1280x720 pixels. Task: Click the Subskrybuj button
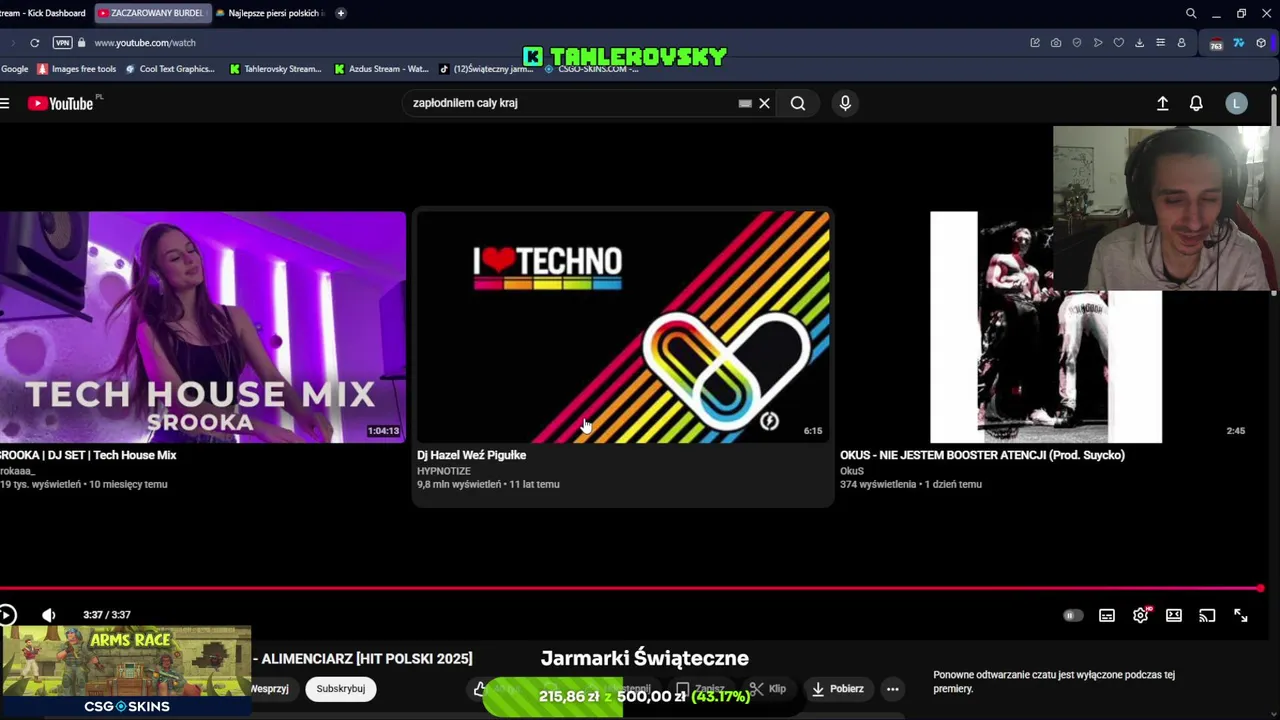341,688
